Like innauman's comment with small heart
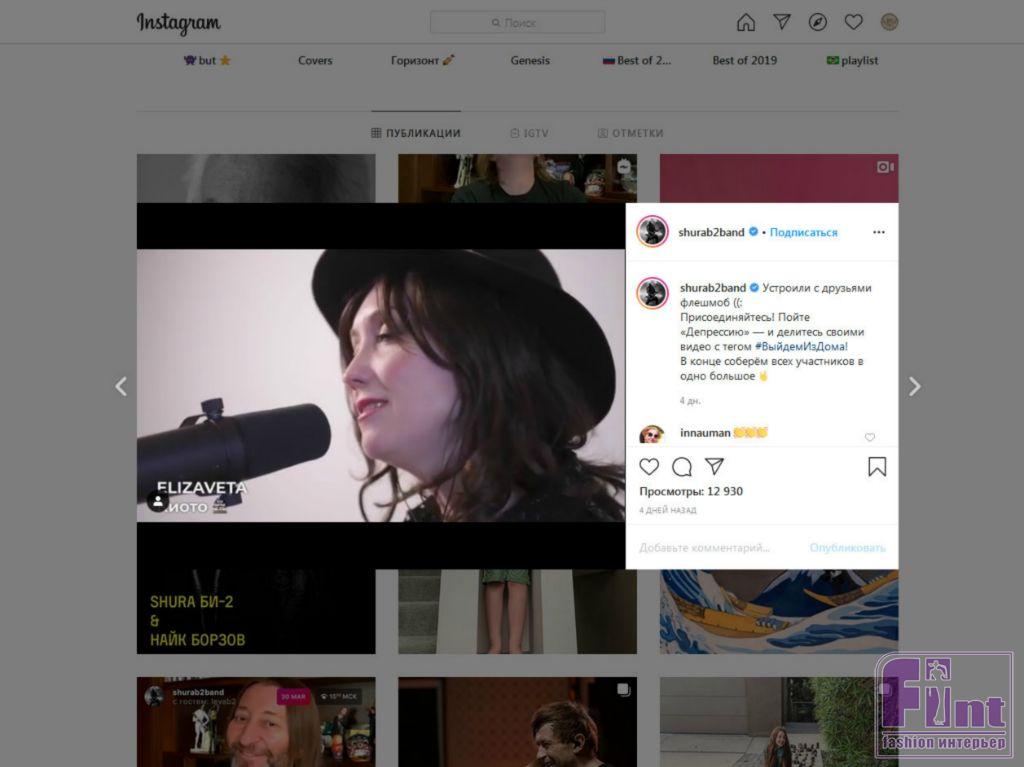This screenshot has height=767, width=1024. 869,437
